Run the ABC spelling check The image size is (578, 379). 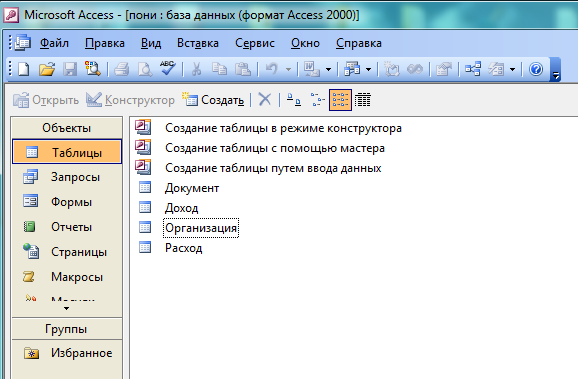167,69
